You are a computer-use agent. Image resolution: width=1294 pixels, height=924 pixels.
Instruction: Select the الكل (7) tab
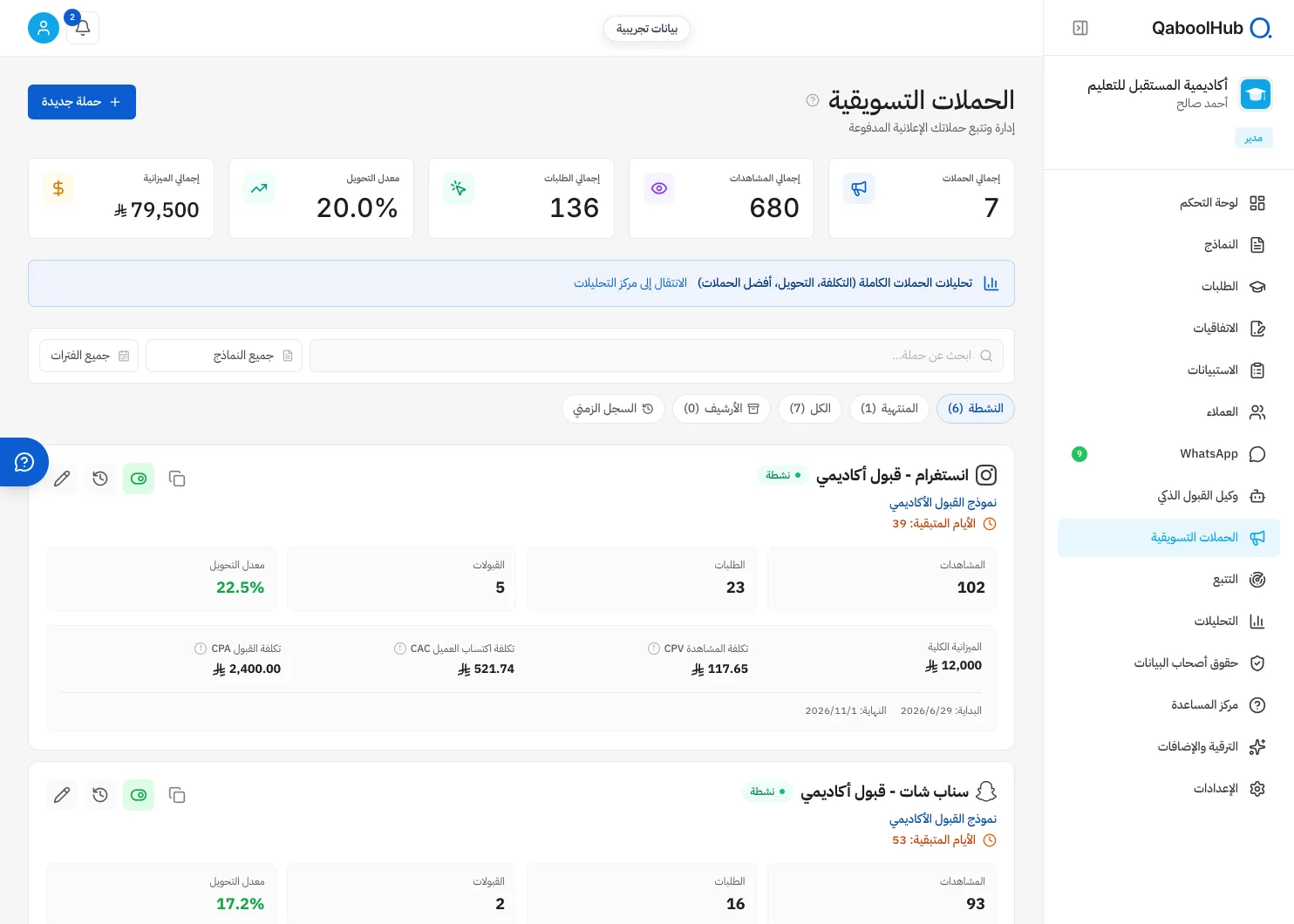pos(810,409)
